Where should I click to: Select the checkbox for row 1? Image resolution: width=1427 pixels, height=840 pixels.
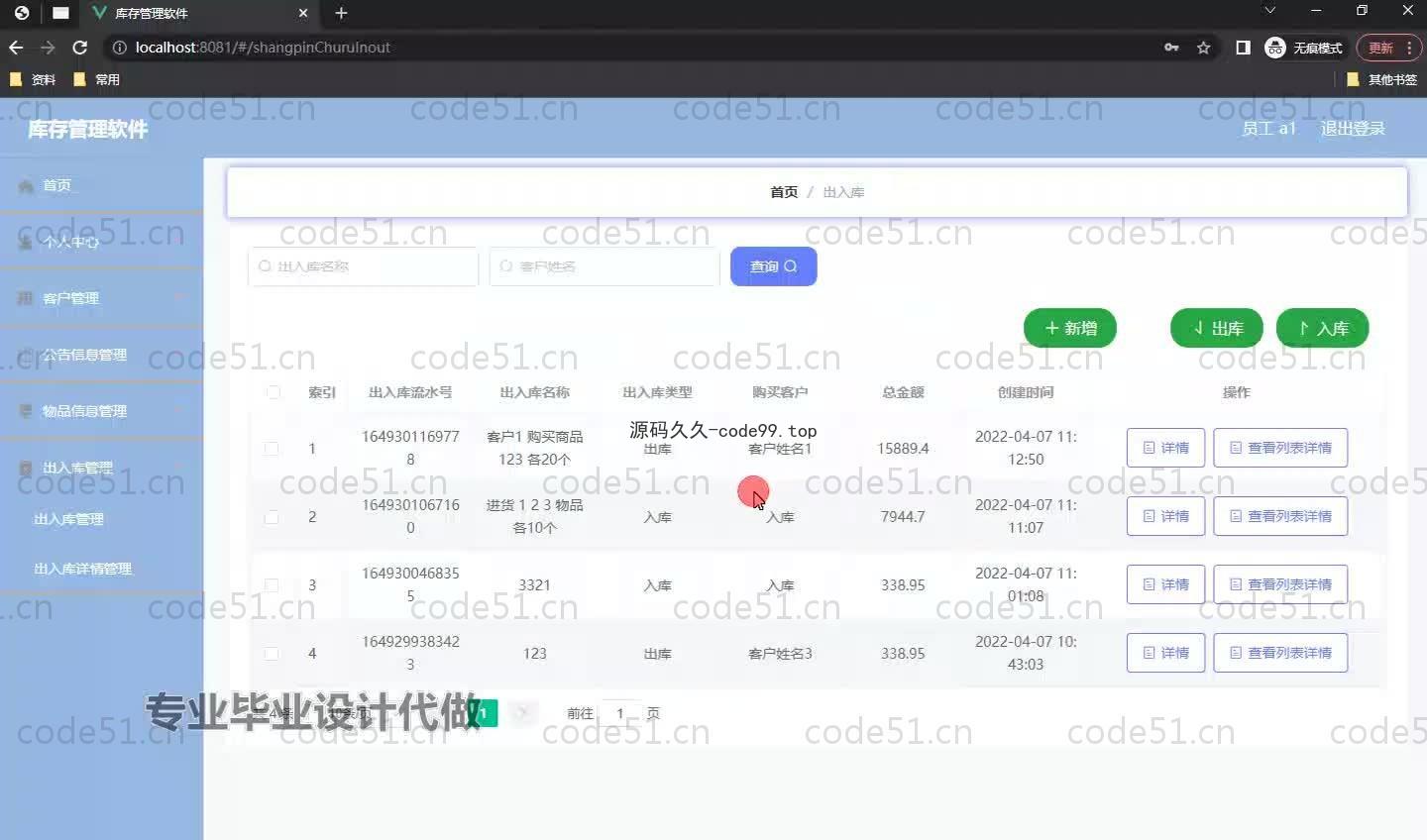tap(272, 449)
